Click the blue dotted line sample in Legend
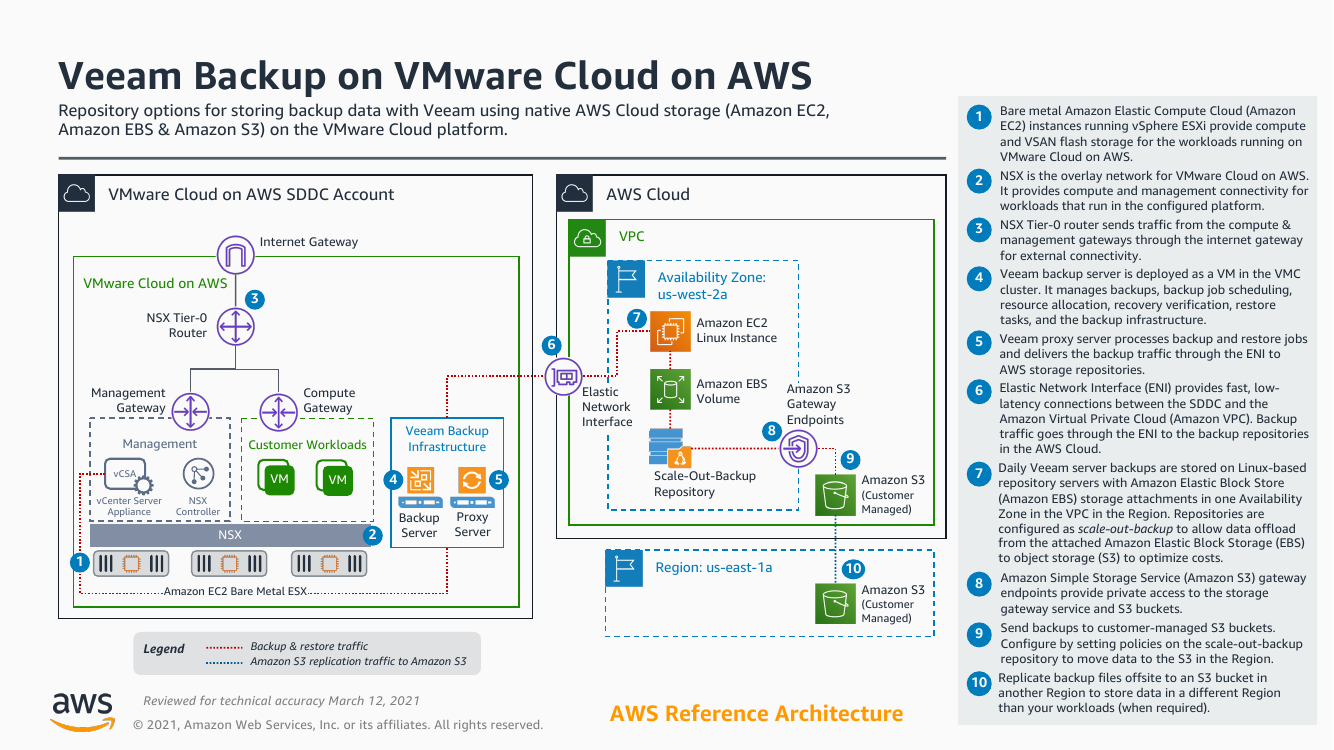The height and width of the screenshot is (750, 1334). coord(223,662)
